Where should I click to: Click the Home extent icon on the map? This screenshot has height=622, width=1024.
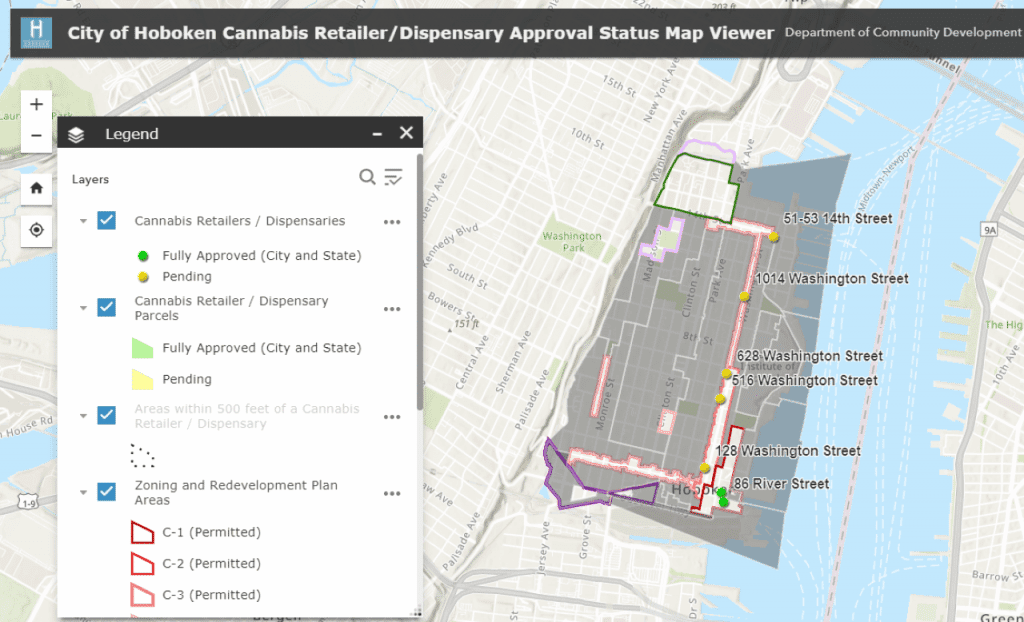point(36,188)
